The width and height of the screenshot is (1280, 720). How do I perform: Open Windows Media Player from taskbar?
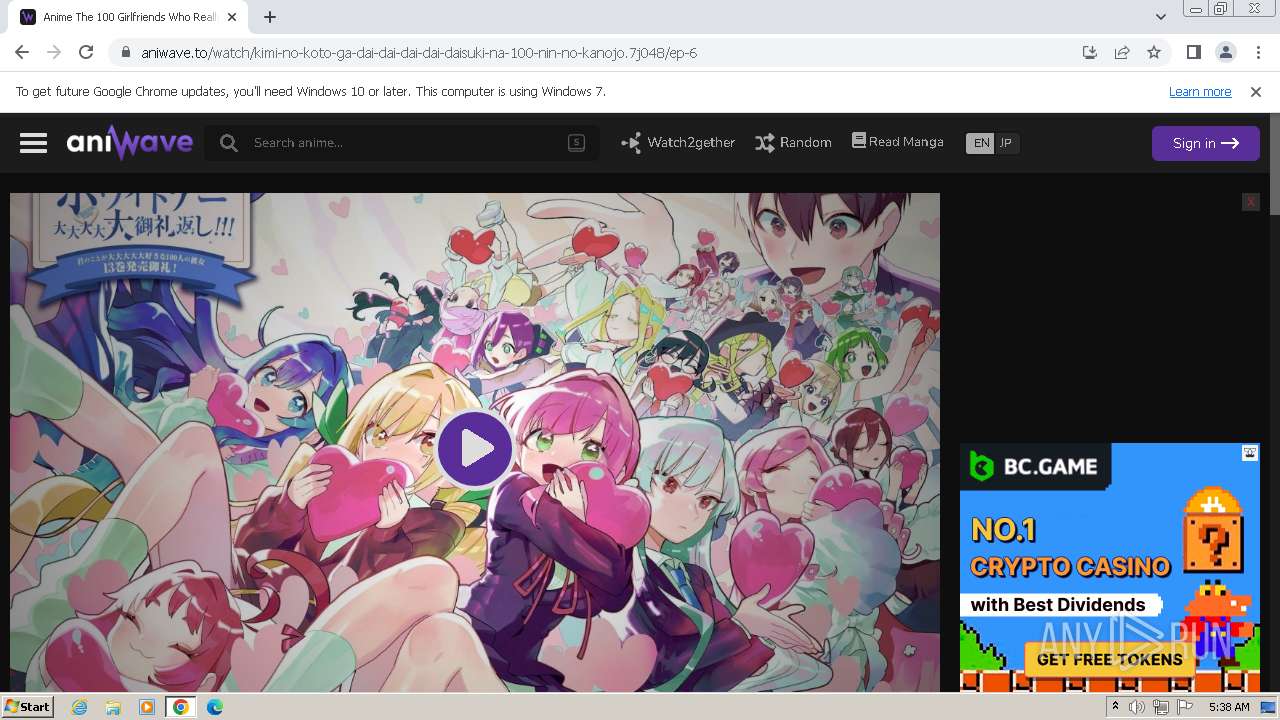[x=147, y=707]
